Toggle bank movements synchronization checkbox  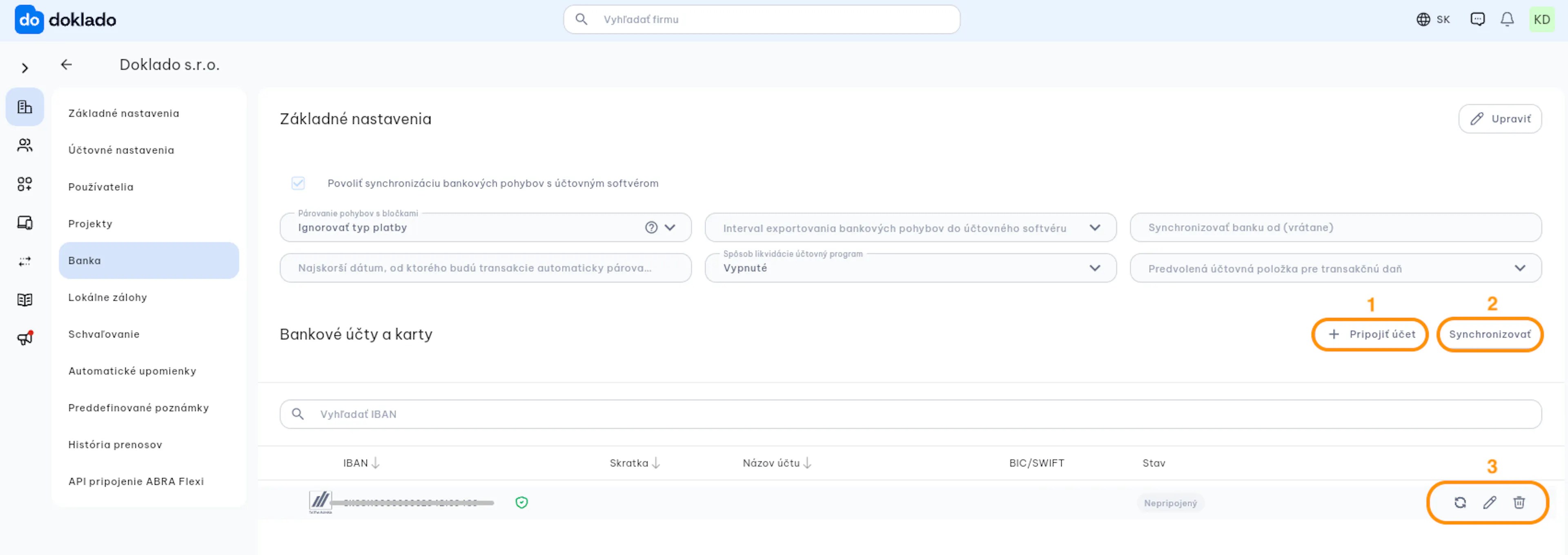click(x=298, y=183)
